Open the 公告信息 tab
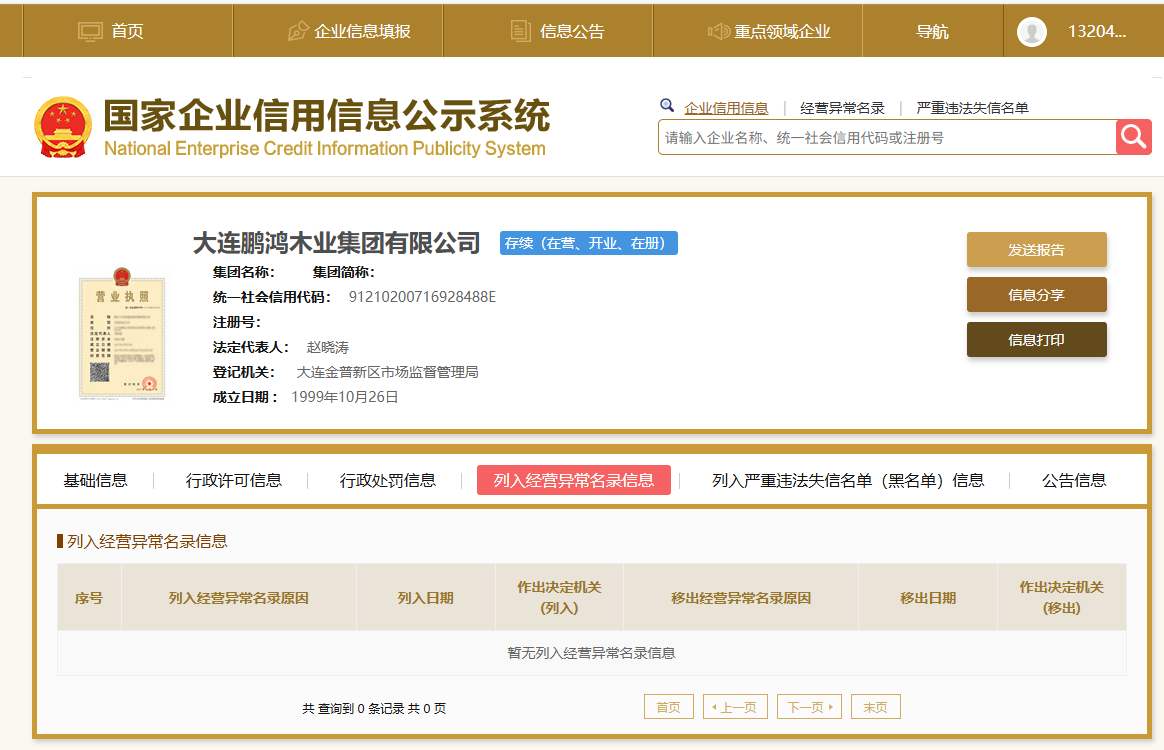 1074,480
